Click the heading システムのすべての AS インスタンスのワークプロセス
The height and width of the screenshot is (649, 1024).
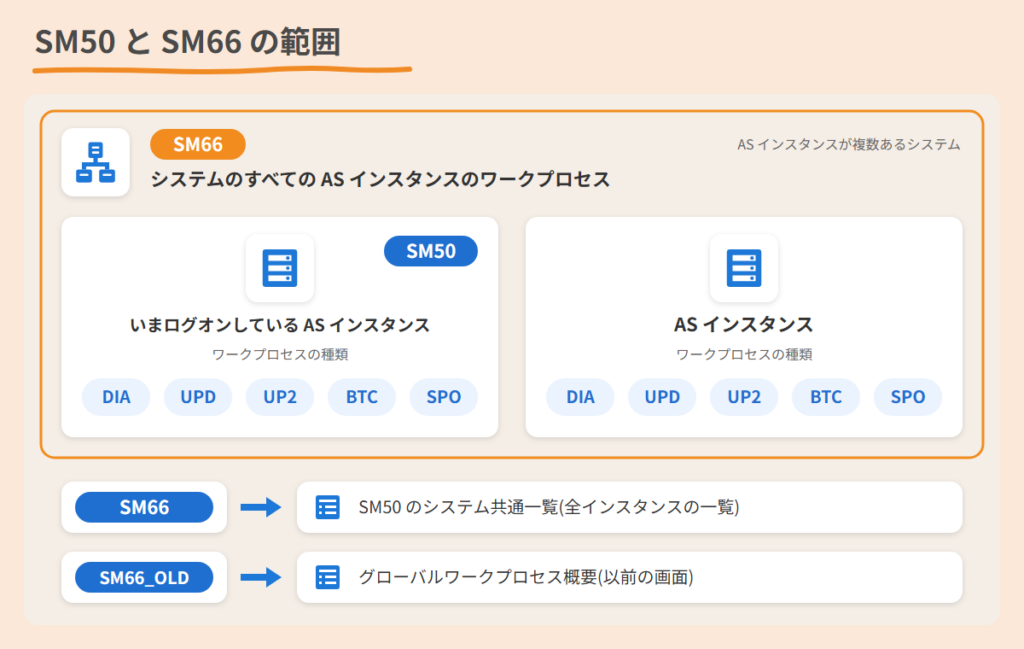[x=380, y=179]
